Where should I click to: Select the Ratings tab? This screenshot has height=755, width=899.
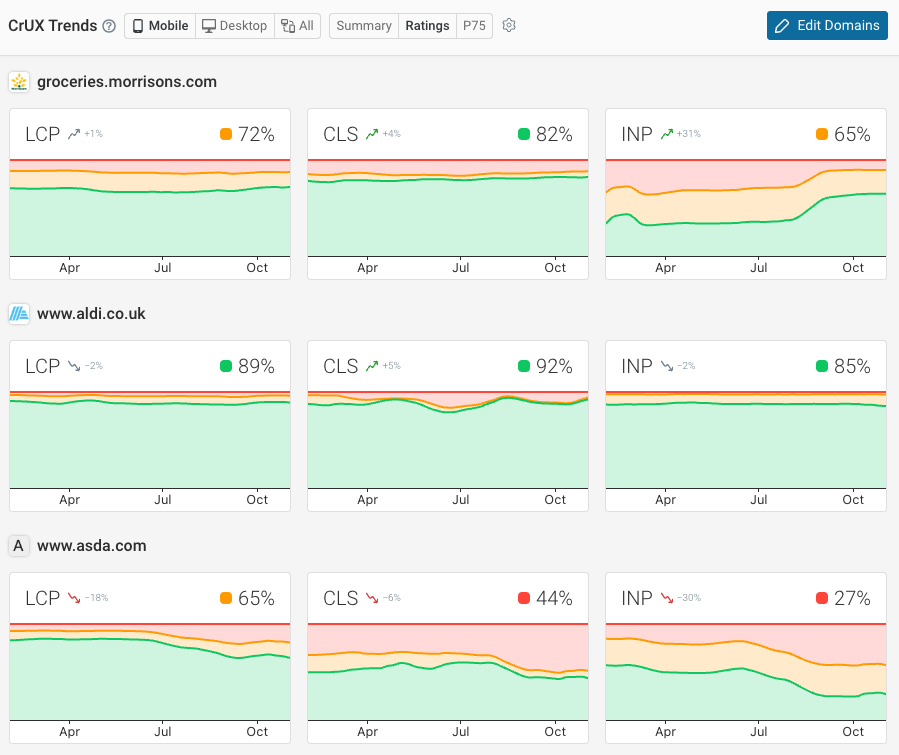(427, 25)
